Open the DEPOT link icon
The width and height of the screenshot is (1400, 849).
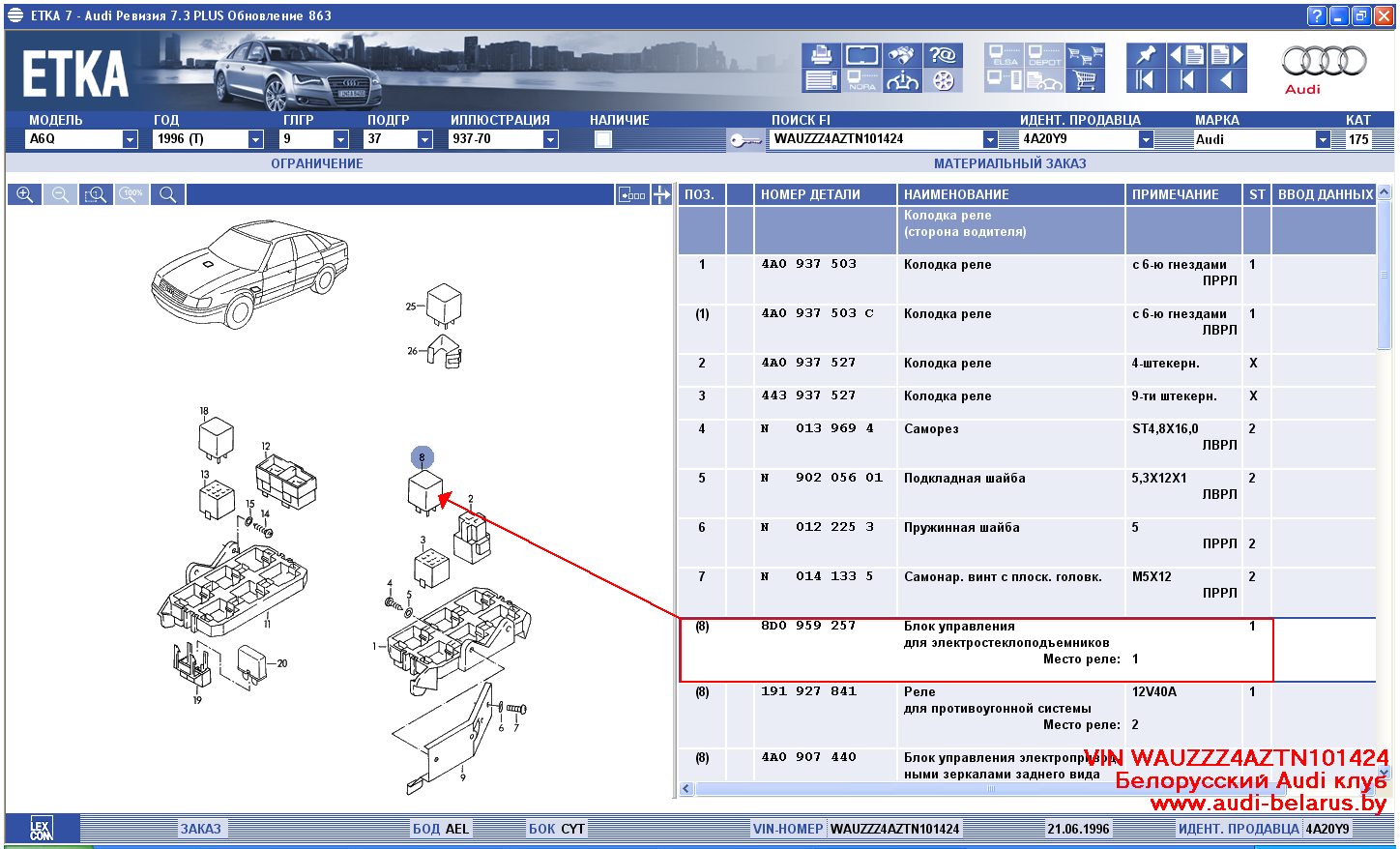tap(1044, 55)
